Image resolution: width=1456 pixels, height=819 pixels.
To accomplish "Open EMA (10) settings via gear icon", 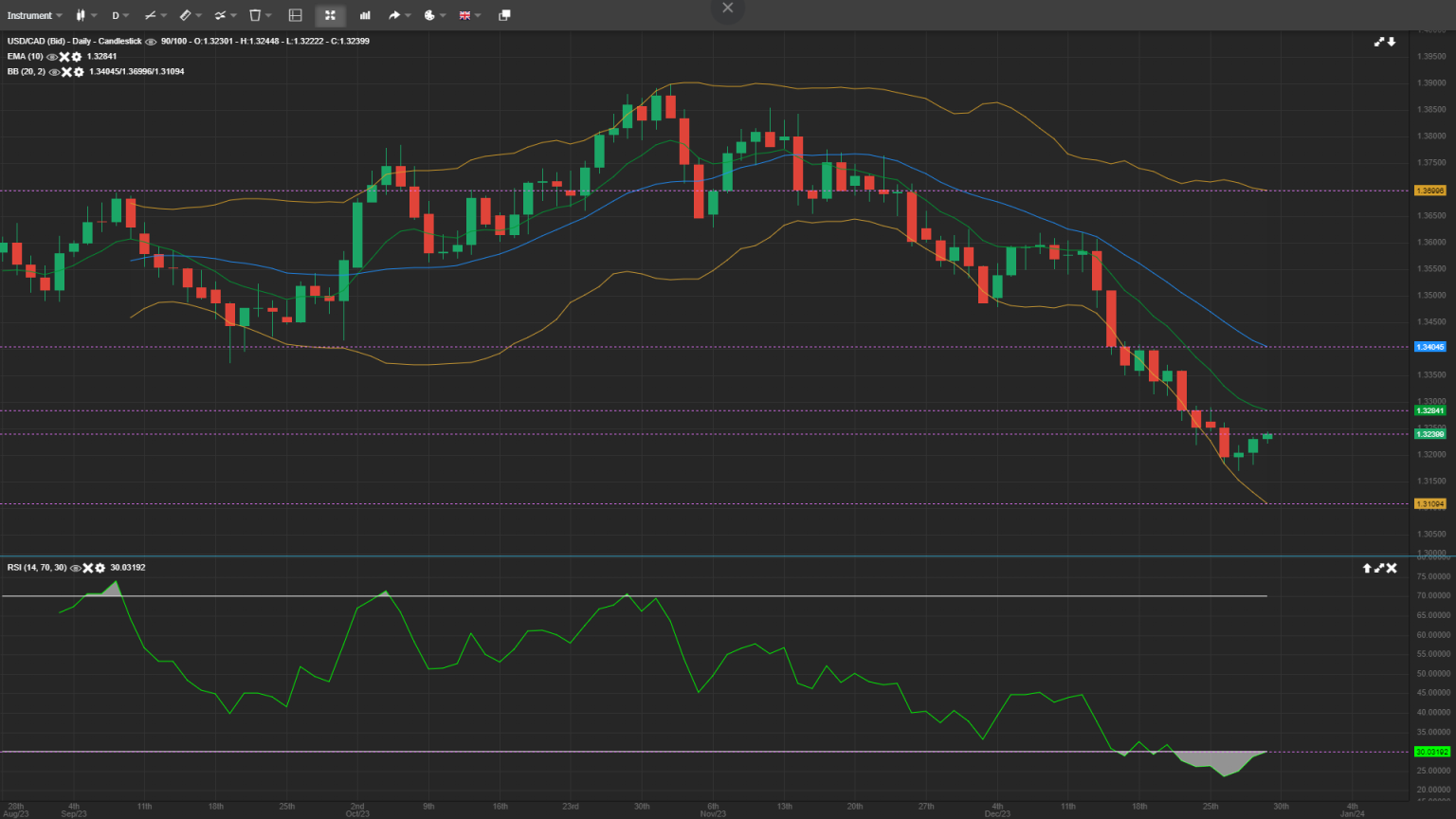I will click(x=77, y=57).
